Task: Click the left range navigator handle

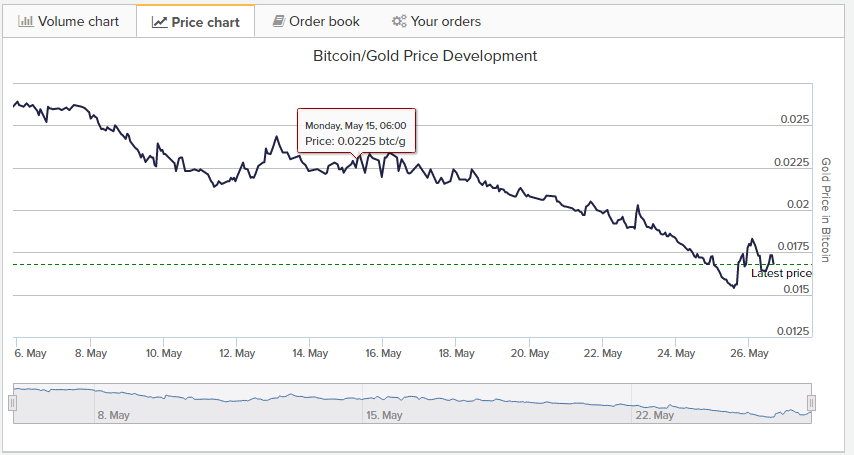Action: pyautogui.click(x=13, y=403)
